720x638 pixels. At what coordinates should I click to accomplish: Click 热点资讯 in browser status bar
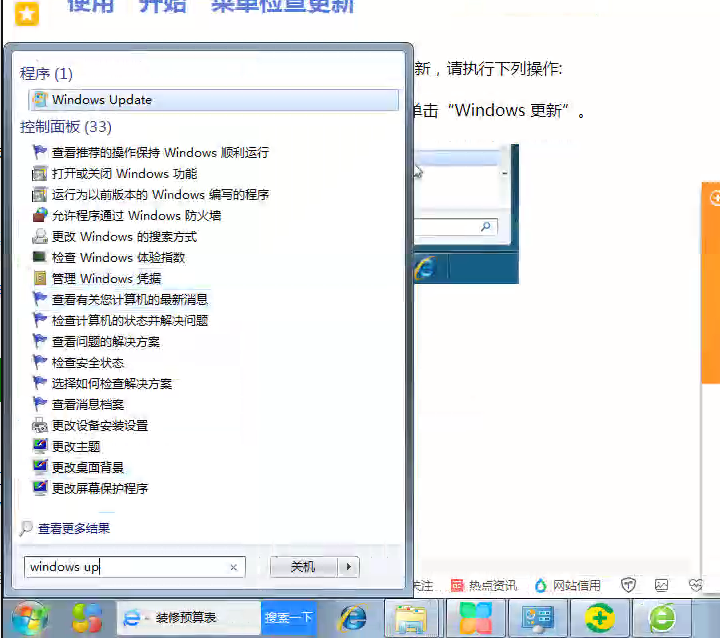coord(484,586)
